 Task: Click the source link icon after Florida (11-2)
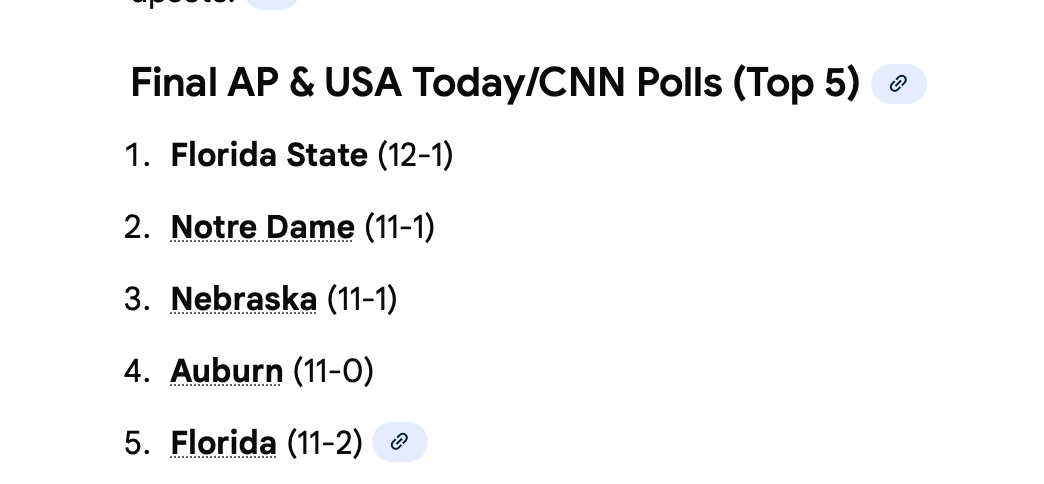tap(399, 442)
